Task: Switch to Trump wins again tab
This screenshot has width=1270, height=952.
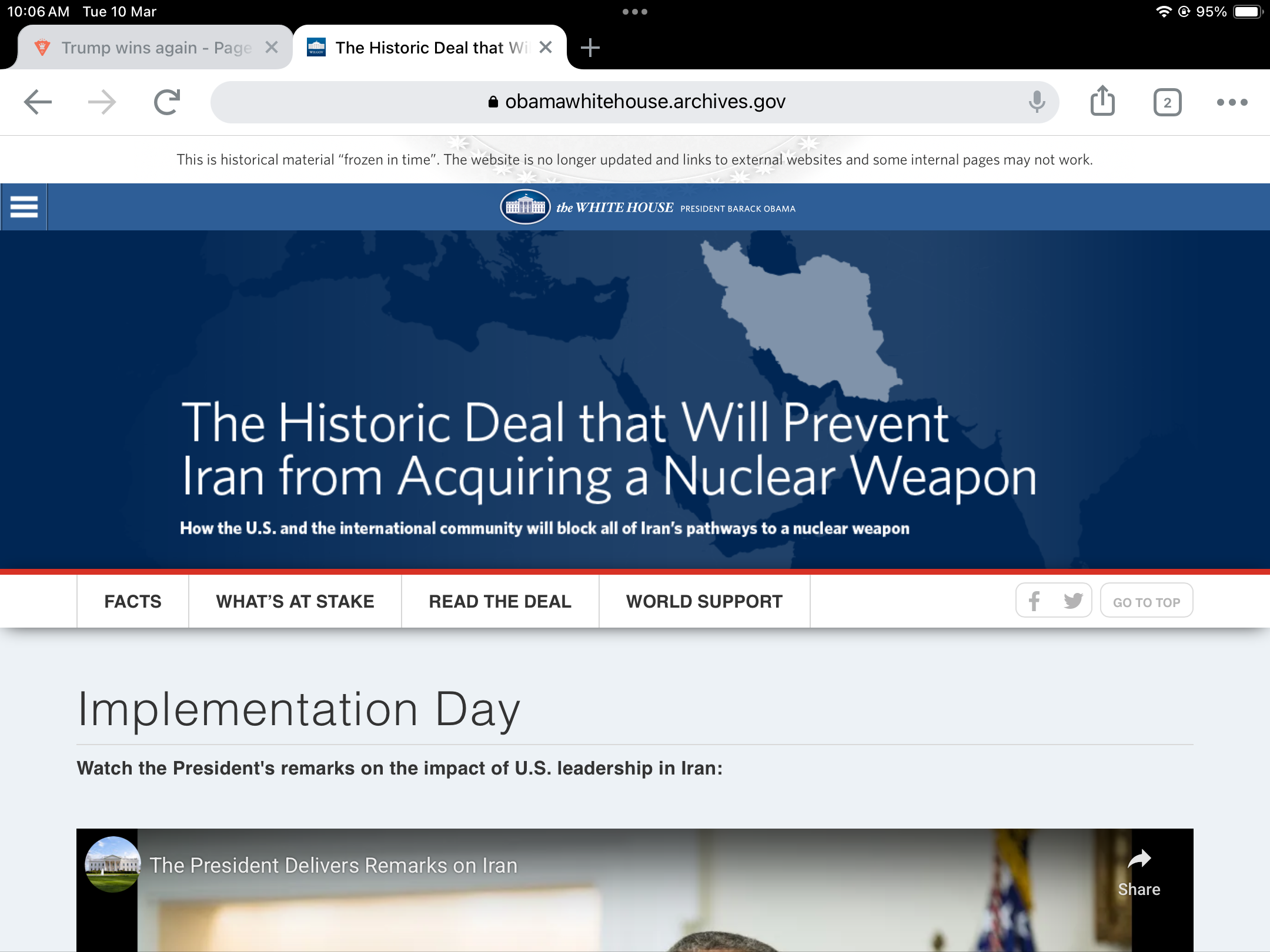Action: click(156, 48)
